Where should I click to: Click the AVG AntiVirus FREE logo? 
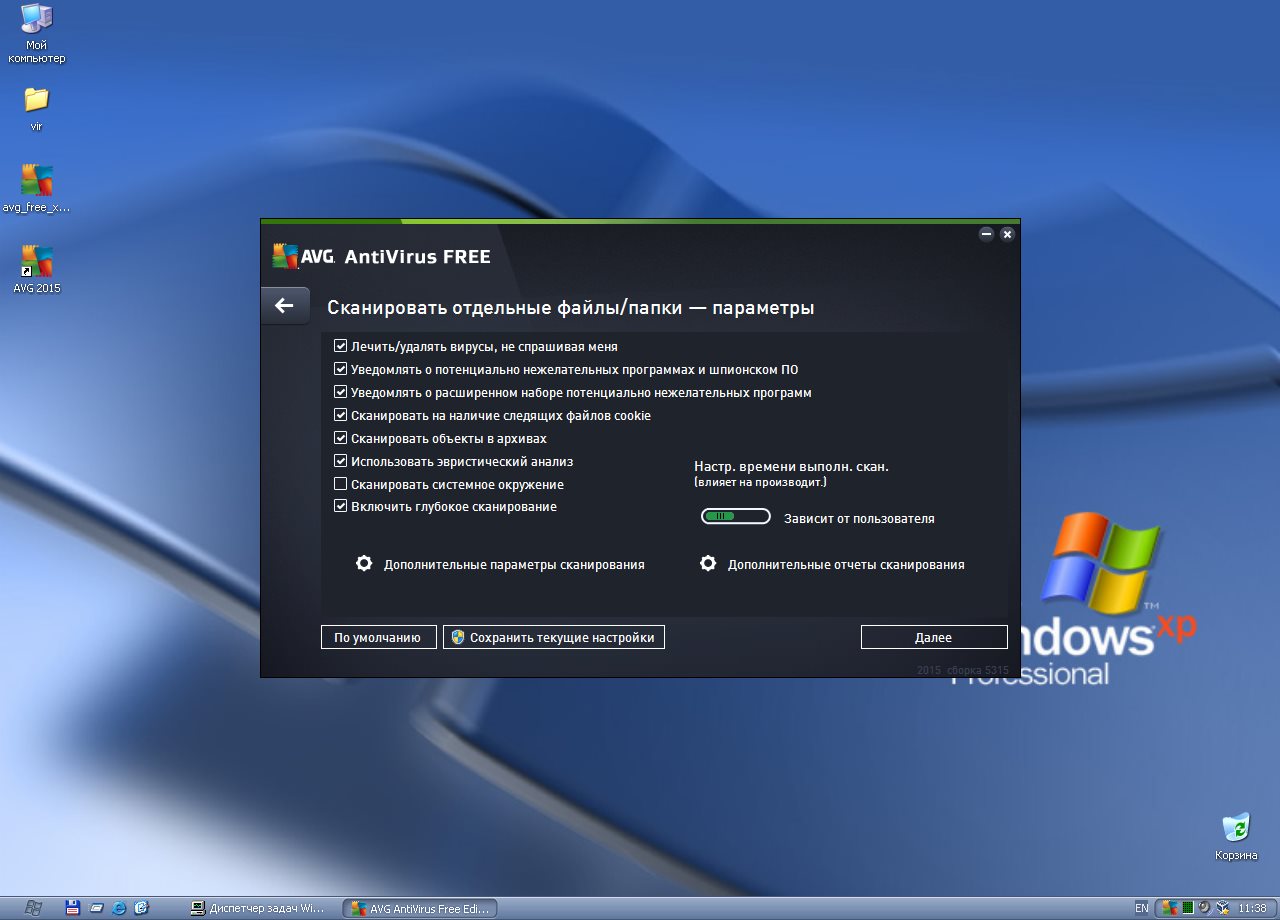(381, 257)
